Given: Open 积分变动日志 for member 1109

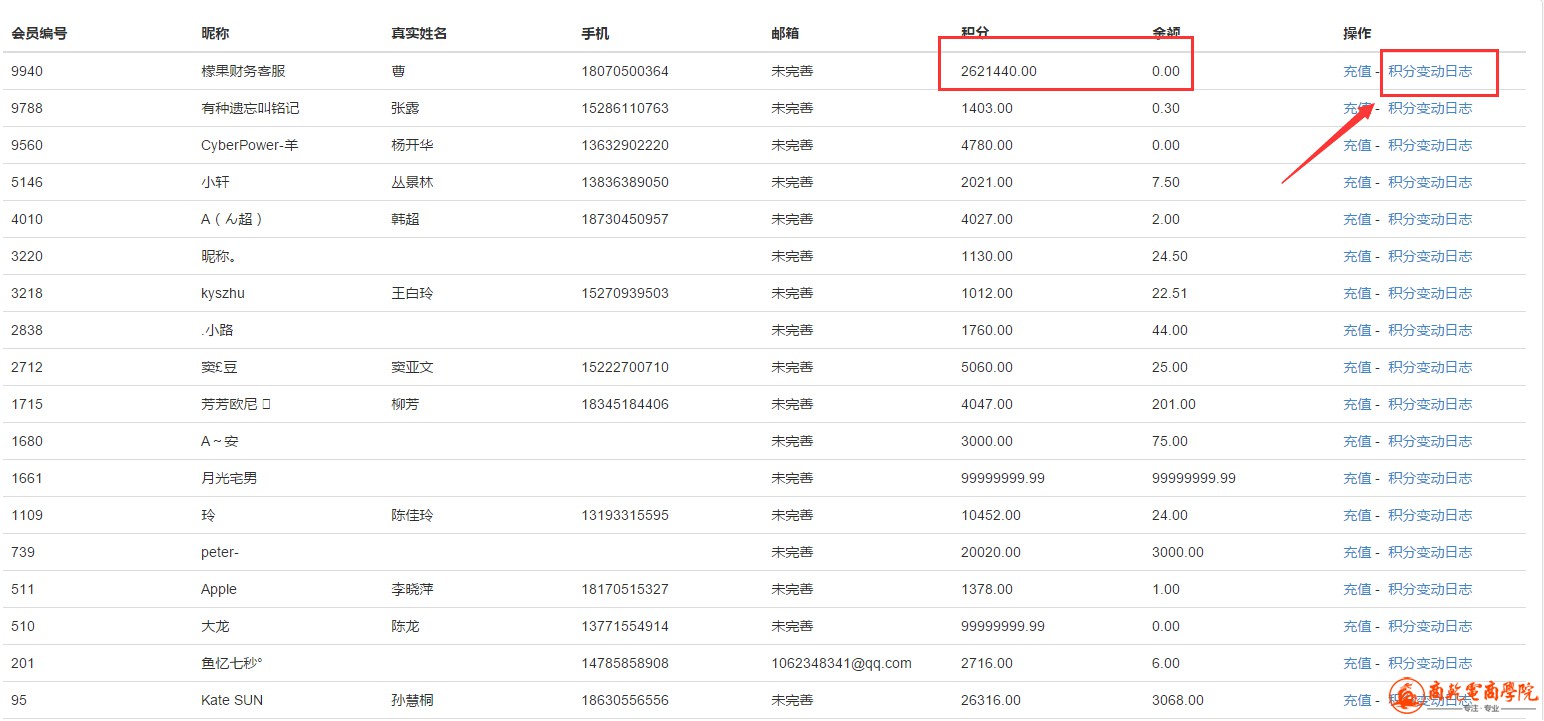Looking at the screenshot, I should 1430,515.
